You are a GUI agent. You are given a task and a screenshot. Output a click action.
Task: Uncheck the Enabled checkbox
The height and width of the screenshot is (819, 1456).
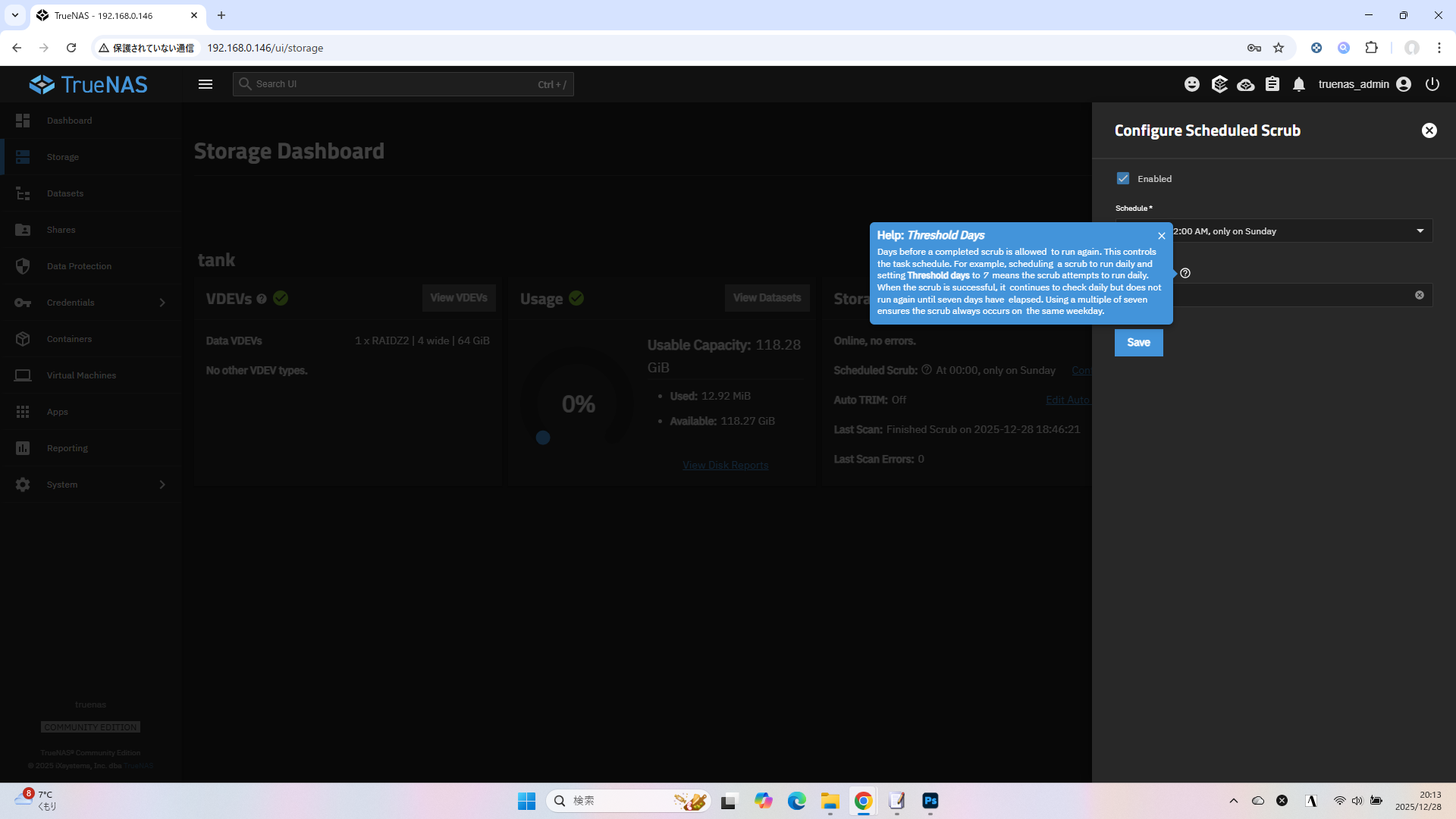1123,178
